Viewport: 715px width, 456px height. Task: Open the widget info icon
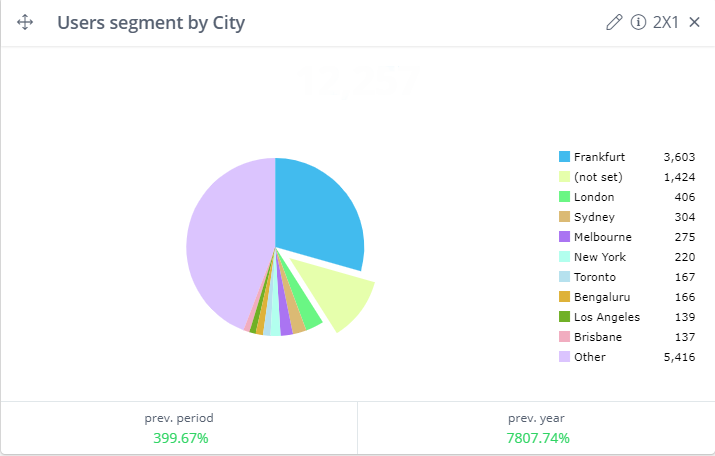tap(638, 23)
